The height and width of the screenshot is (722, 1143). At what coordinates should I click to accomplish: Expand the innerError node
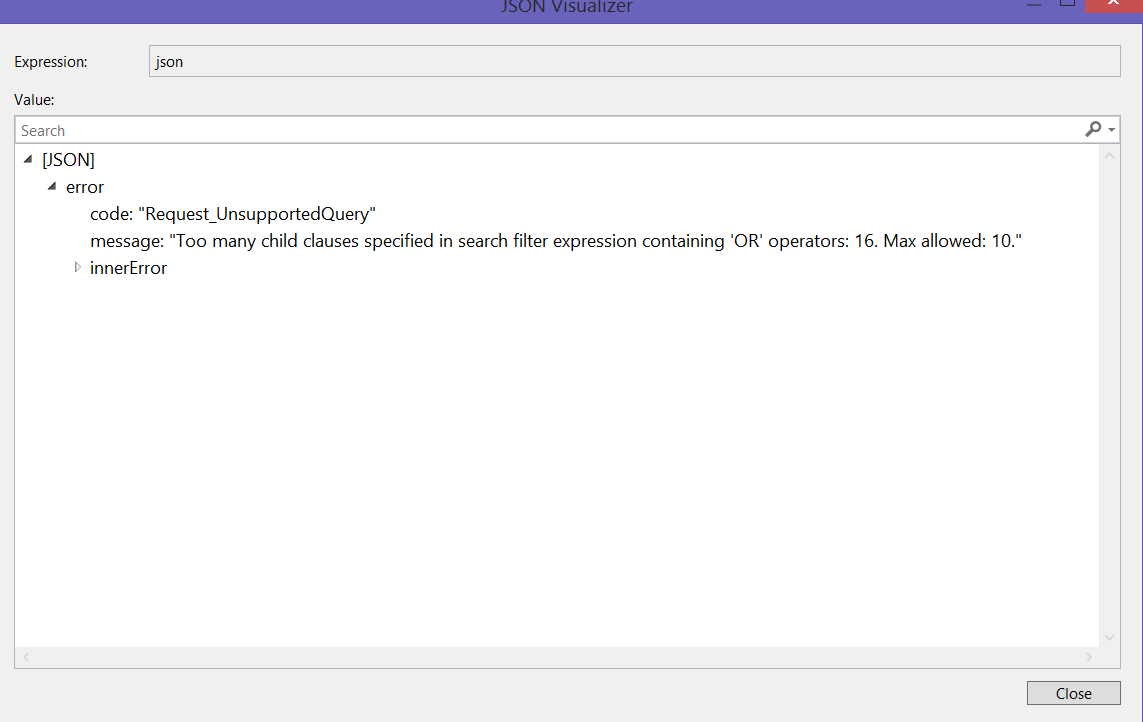click(78, 267)
